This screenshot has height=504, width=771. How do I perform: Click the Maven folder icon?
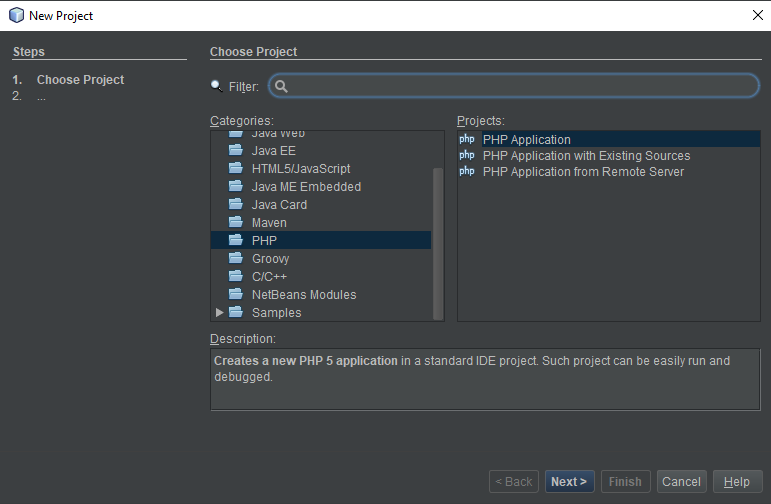[x=236, y=222]
